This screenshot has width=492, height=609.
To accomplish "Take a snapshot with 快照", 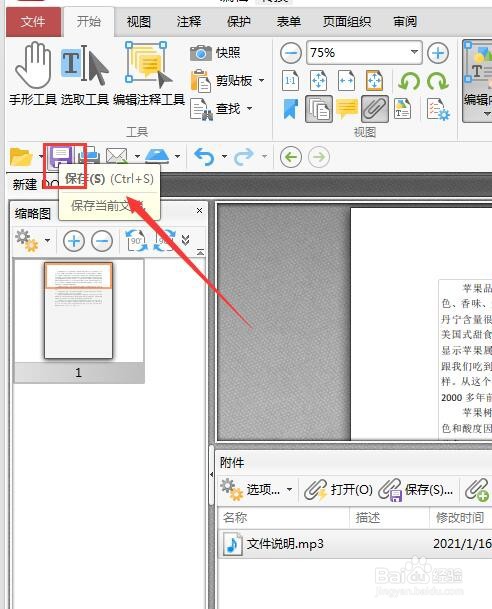I will (x=216, y=53).
